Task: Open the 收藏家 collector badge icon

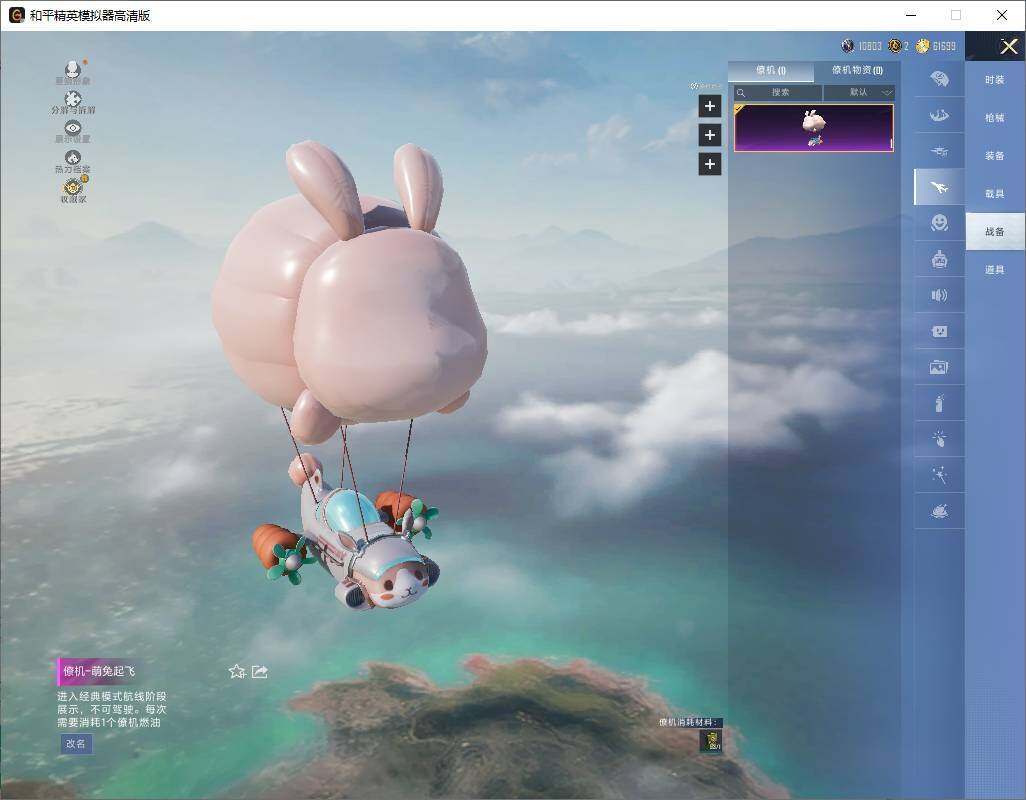Action: (x=73, y=186)
